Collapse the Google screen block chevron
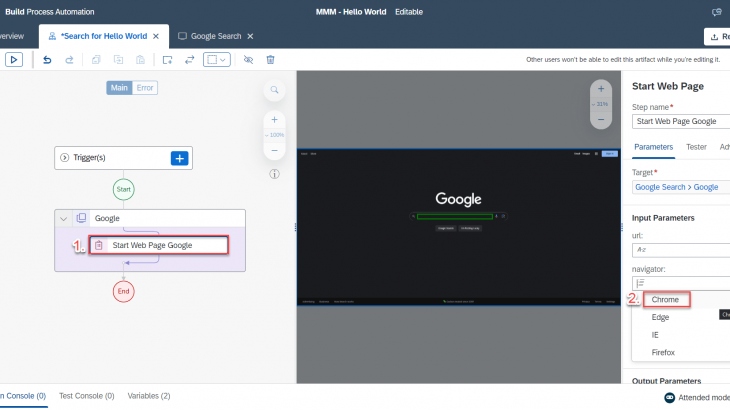730x410 pixels. [x=64, y=218]
